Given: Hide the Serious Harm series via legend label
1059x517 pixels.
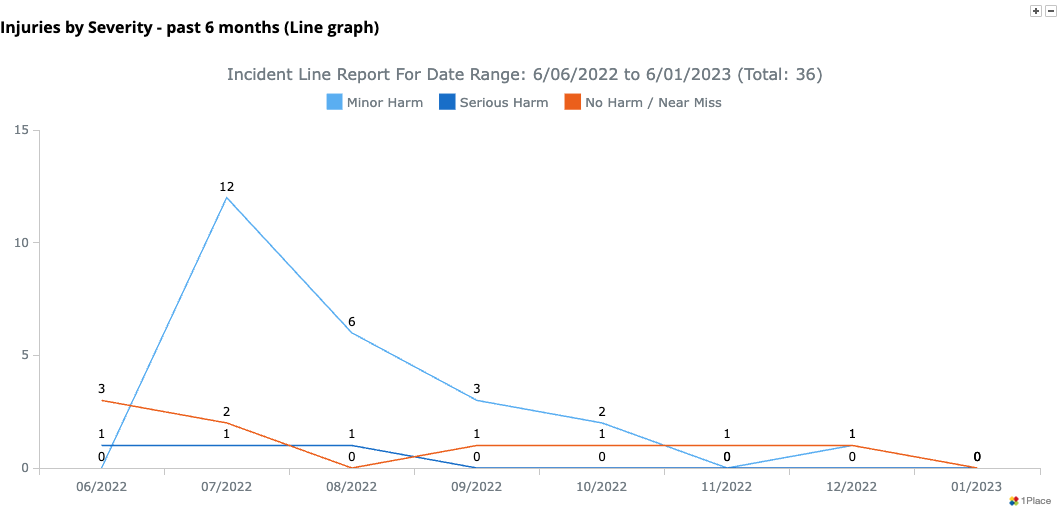Looking at the screenshot, I should pos(503,102).
